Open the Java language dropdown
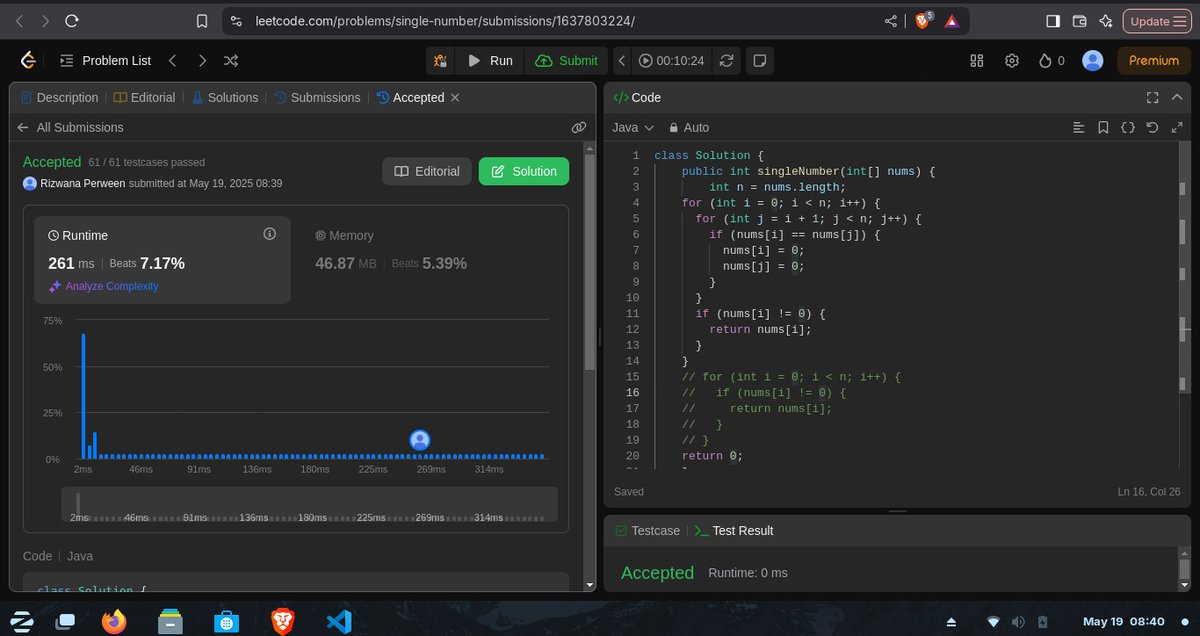 pos(633,127)
